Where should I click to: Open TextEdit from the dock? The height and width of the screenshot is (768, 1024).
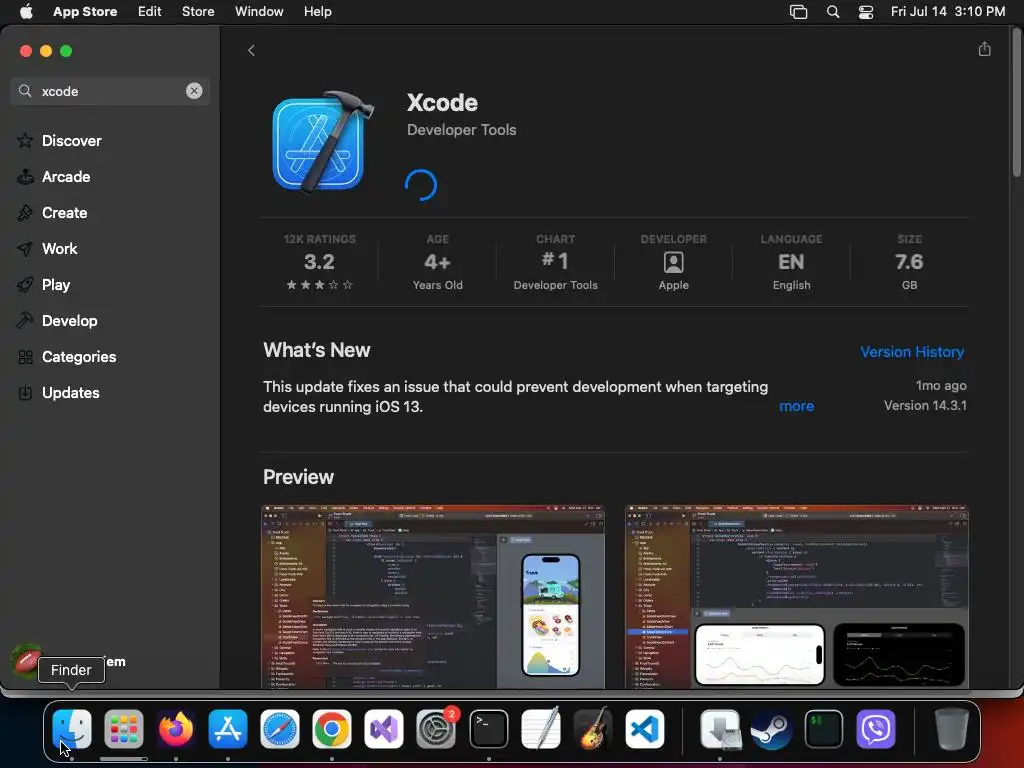(x=541, y=729)
